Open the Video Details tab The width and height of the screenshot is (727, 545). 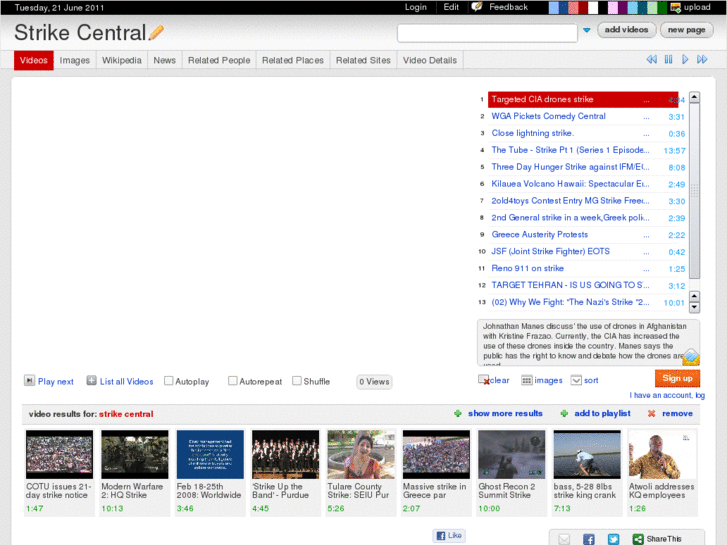click(430, 60)
